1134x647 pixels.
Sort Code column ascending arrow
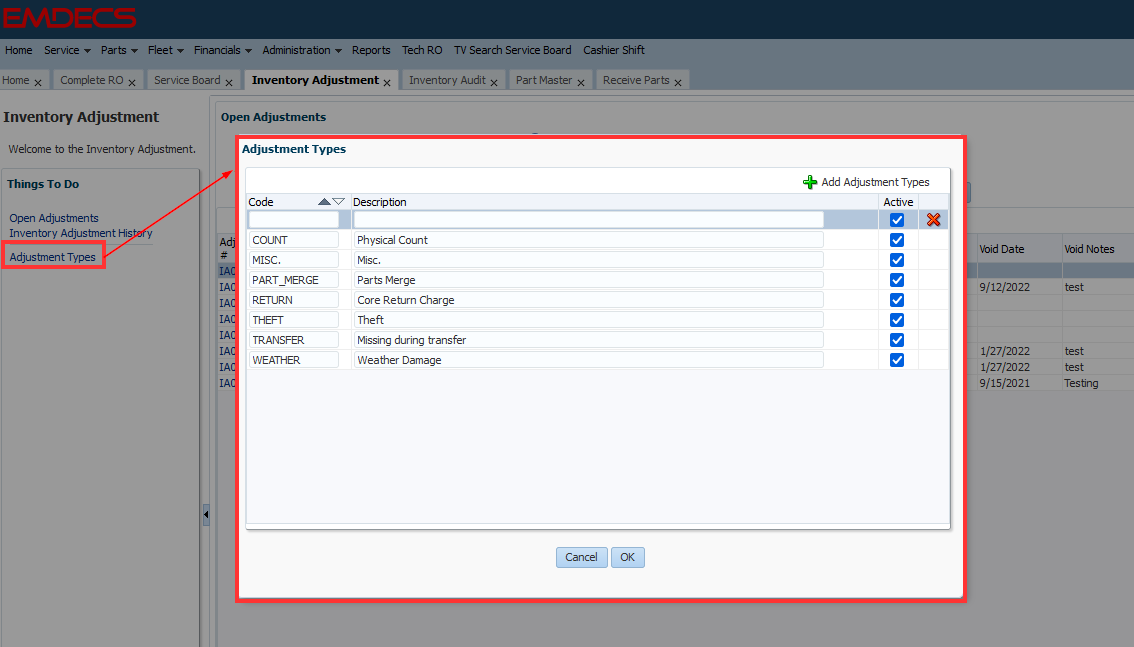[x=324, y=202]
